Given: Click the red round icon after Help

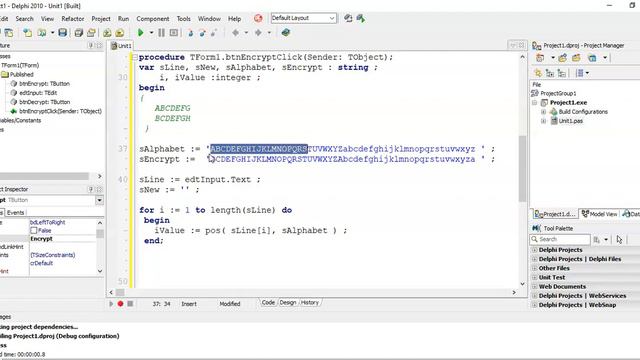Looking at the screenshot, I should coord(258,18).
